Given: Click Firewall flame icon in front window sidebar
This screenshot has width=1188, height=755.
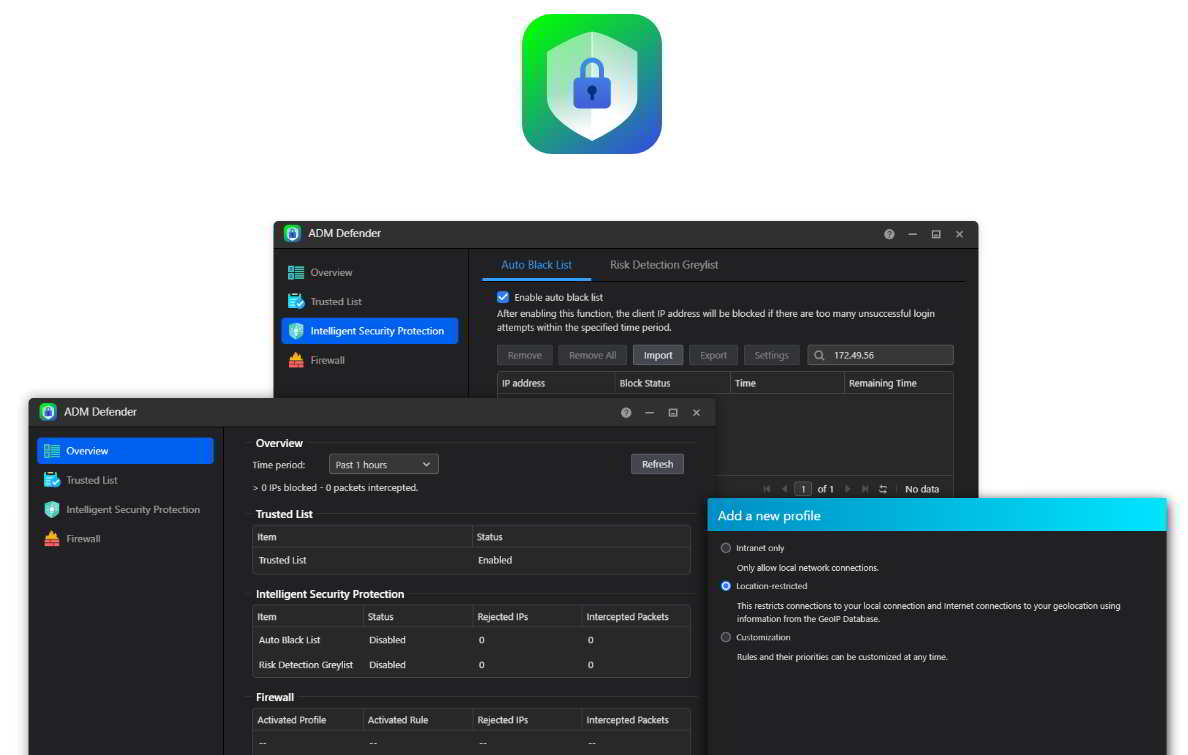Looking at the screenshot, I should (52, 538).
